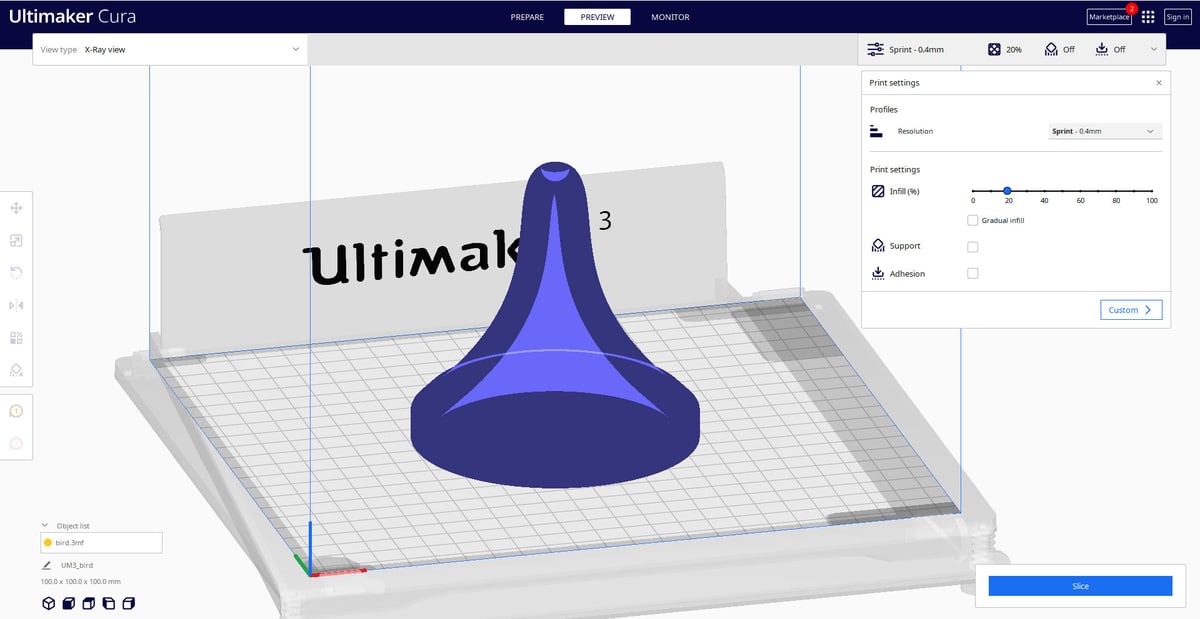The image size is (1200, 619).
Task: Enable the Adhesion checkbox
Action: tap(972, 273)
